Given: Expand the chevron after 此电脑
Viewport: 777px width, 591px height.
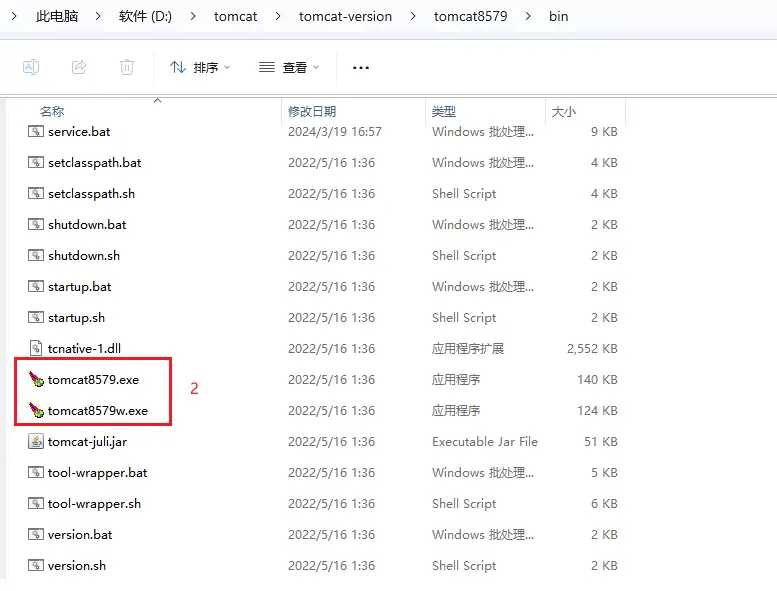Looking at the screenshot, I should 98,16.
